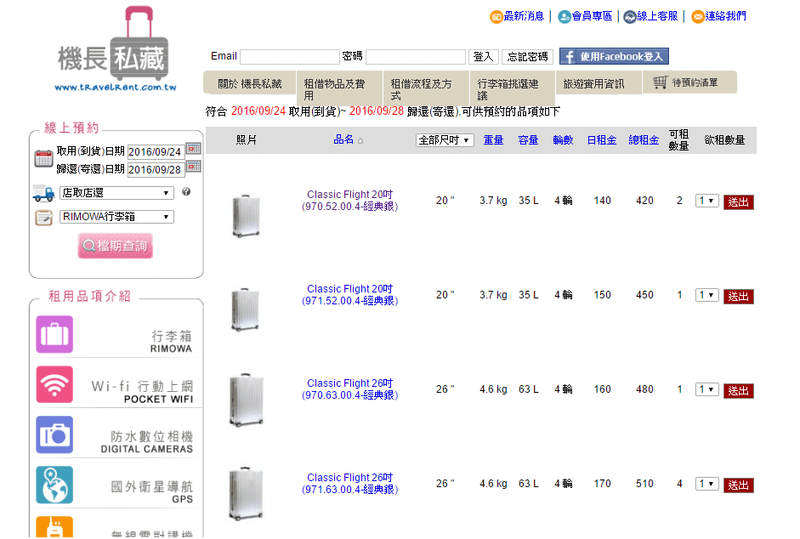Open Classic Flight 26吋 970.63.00.4 product link

349,389
